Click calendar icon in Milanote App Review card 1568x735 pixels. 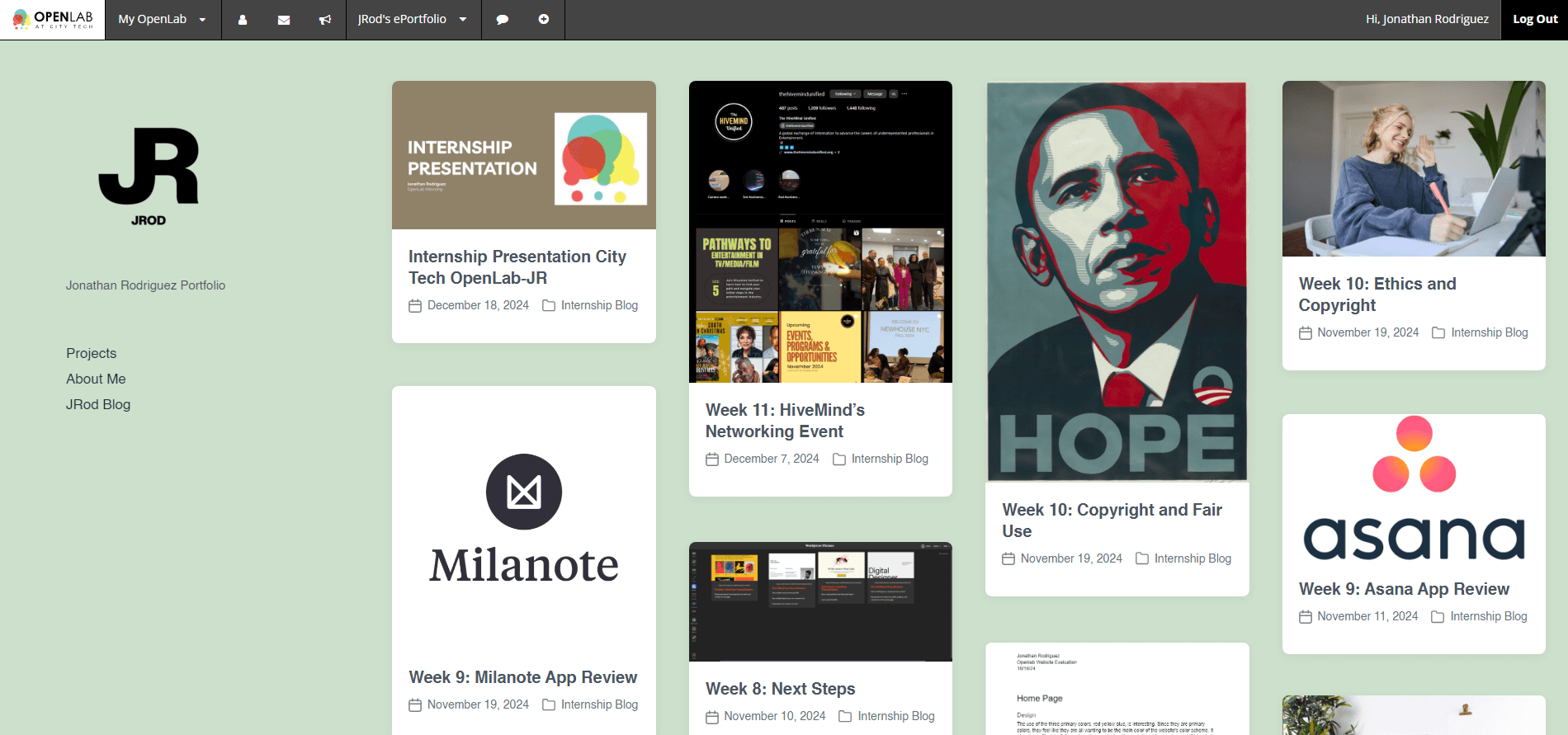415,705
